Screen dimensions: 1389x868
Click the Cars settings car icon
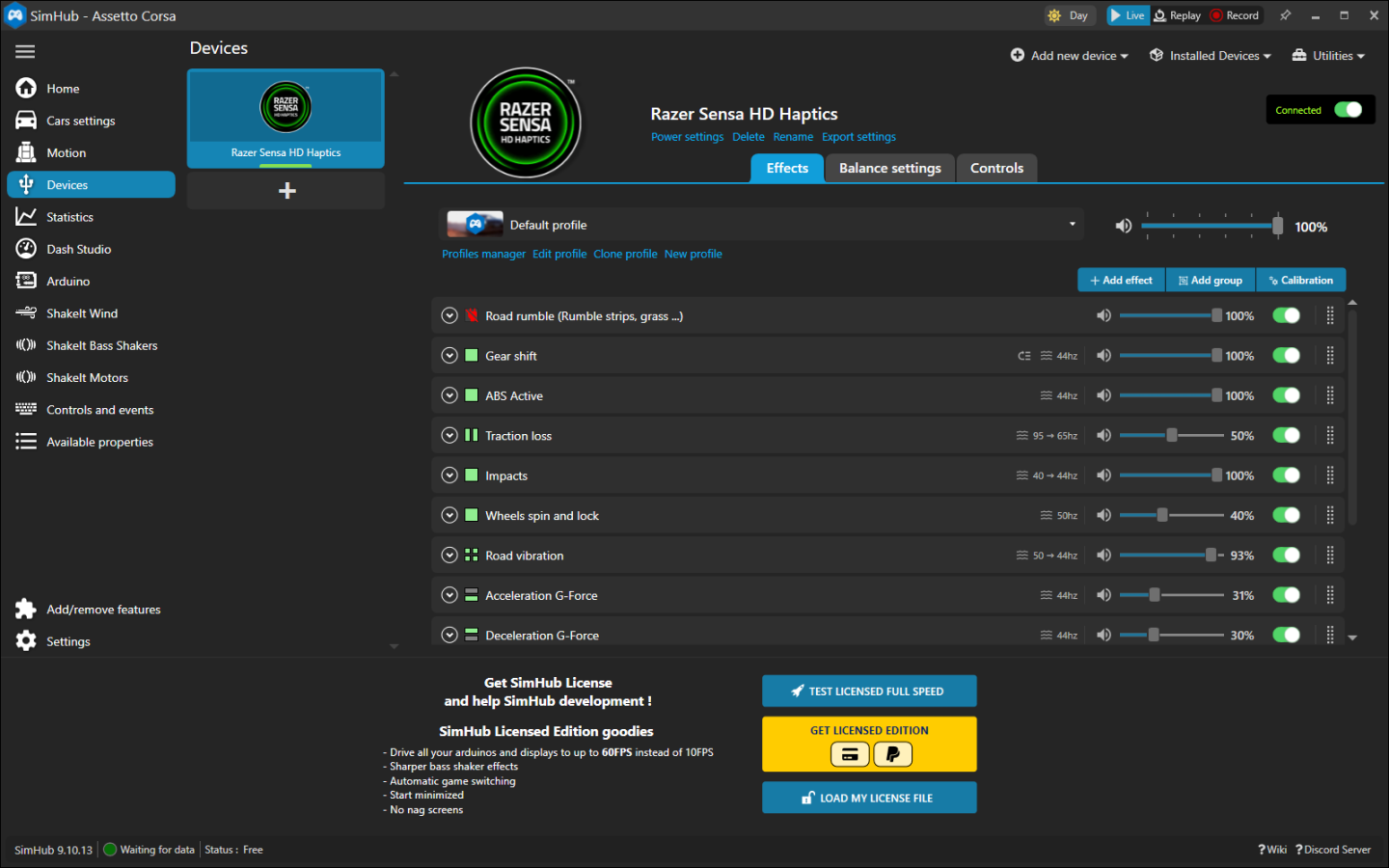click(x=26, y=121)
